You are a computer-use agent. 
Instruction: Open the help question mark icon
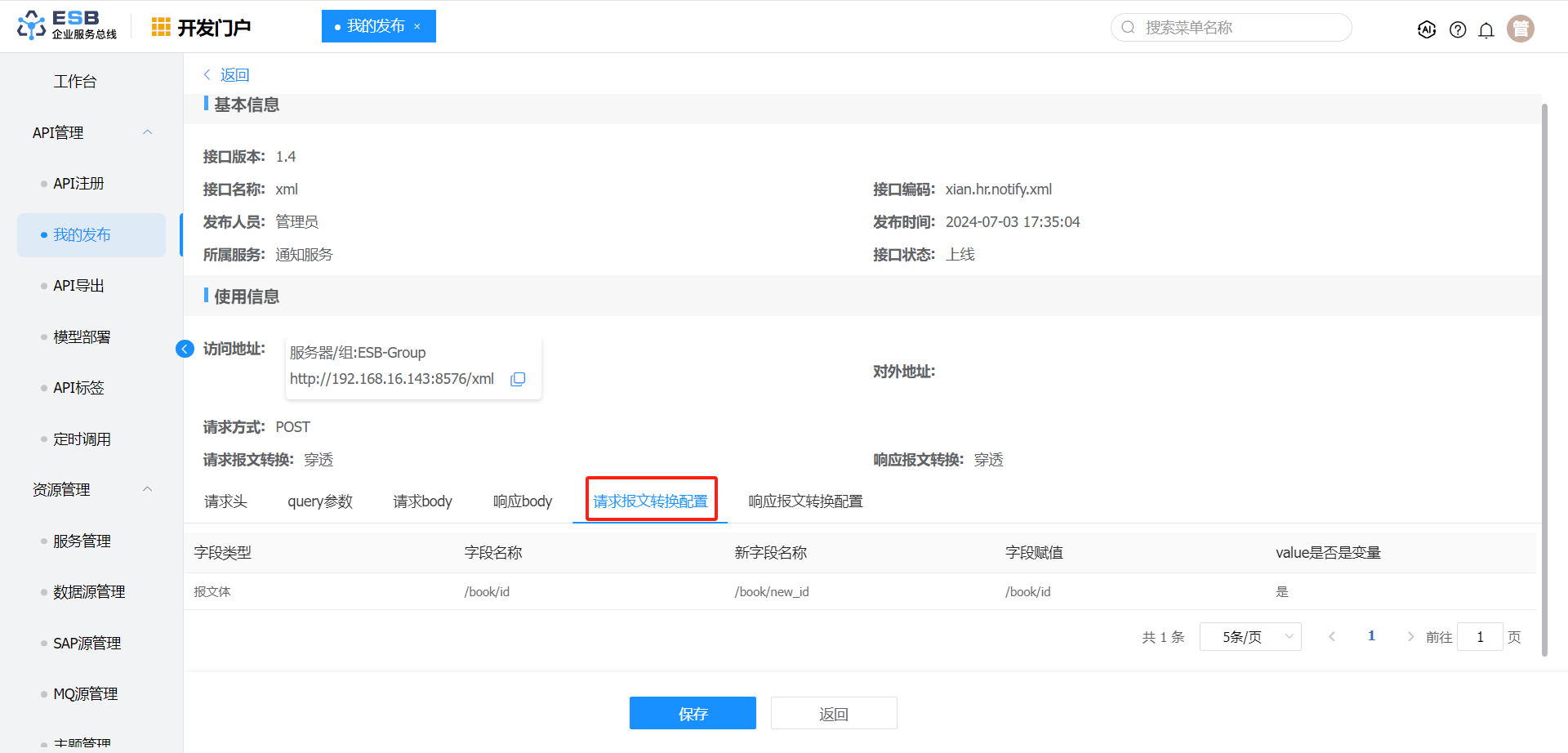click(x=1458, y=29)
